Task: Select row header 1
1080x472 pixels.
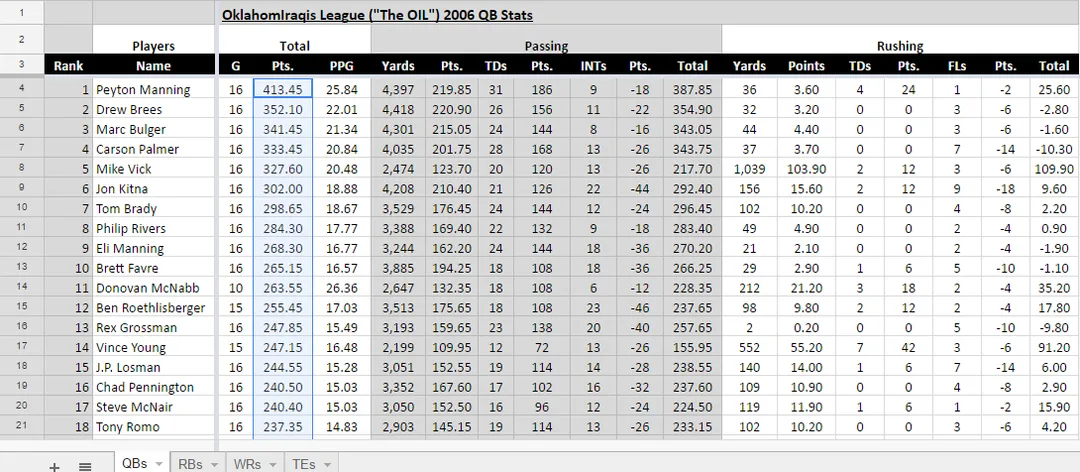Action: (x=22, y=13)
